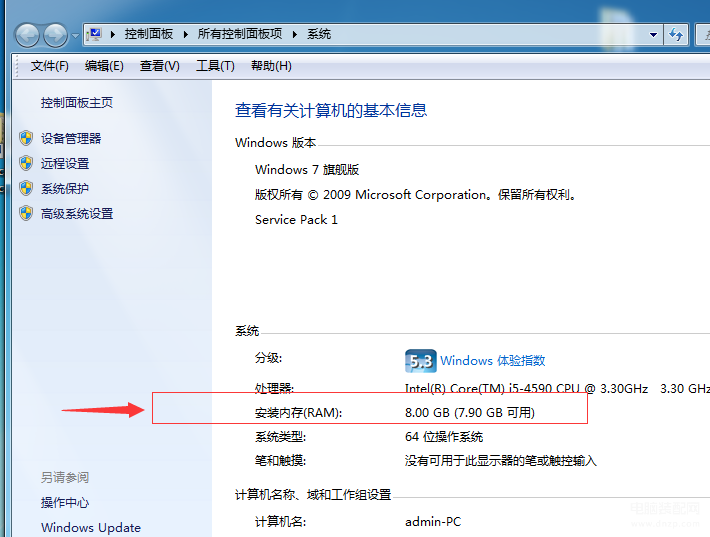
Task: Select 控制面板 in the address breadcrumb
Action: (149, 34)
